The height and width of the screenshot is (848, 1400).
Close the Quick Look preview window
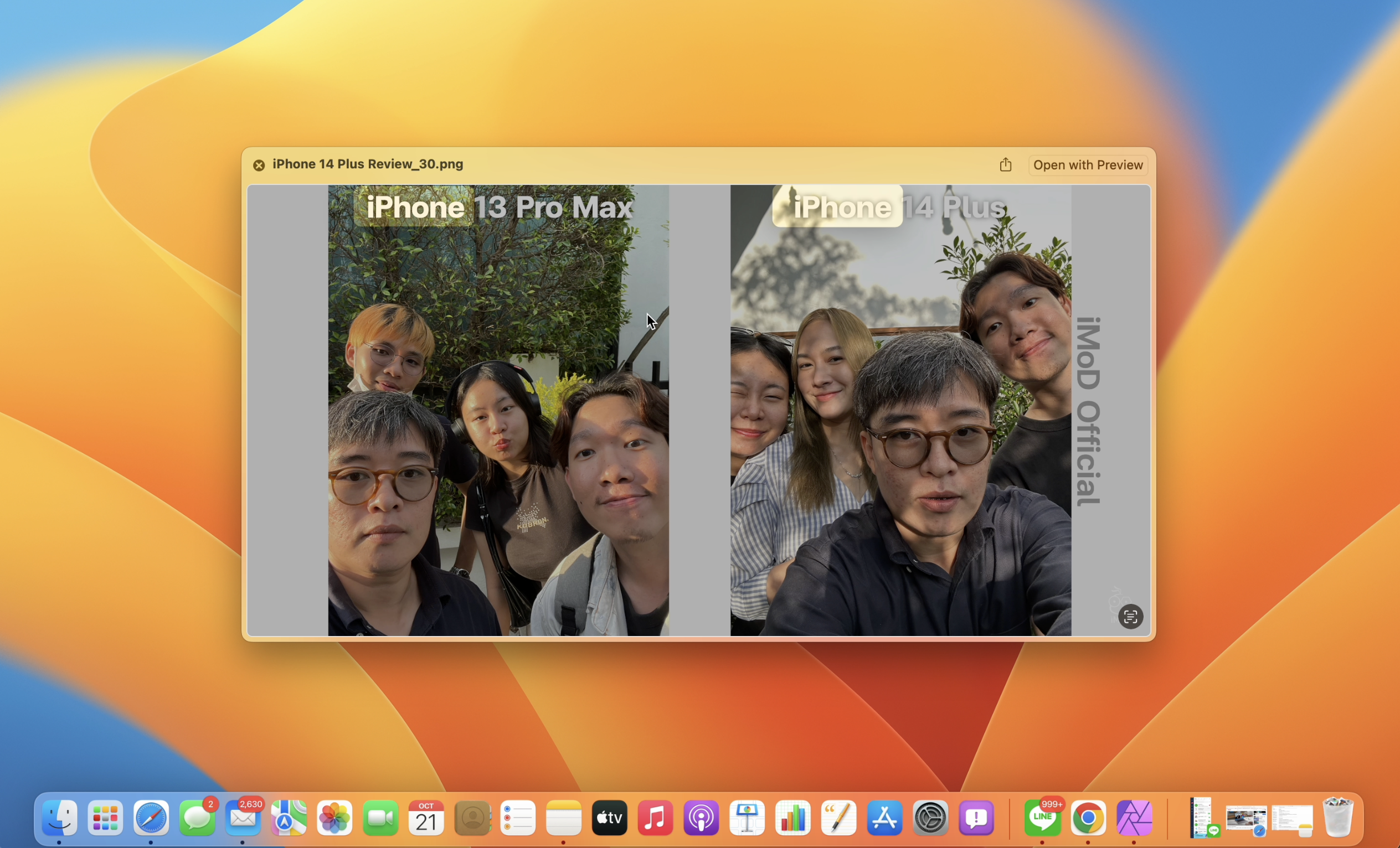pos(259,166)
